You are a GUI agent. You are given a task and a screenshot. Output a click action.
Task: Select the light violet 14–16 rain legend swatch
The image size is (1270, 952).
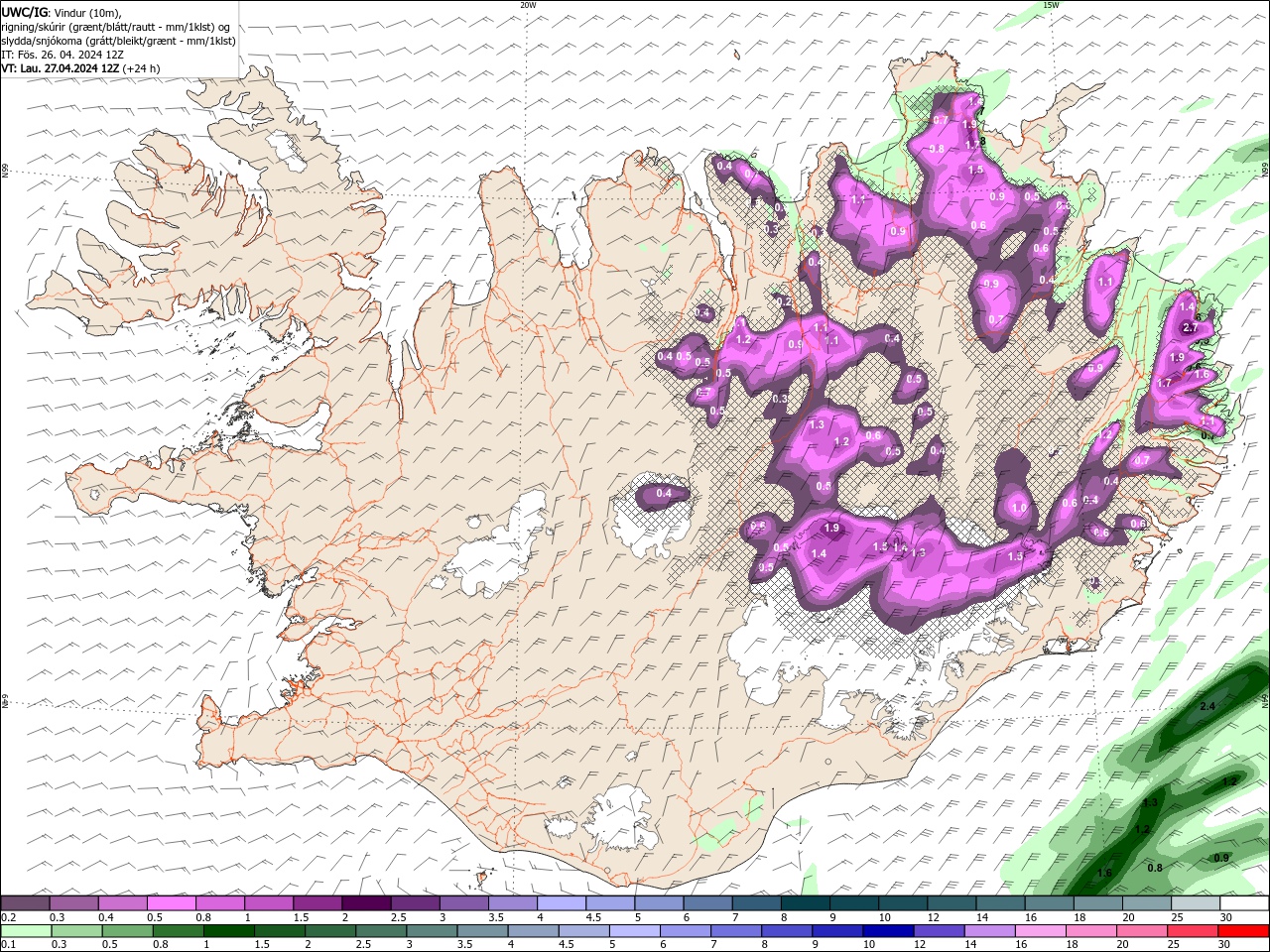coord(989,931)
